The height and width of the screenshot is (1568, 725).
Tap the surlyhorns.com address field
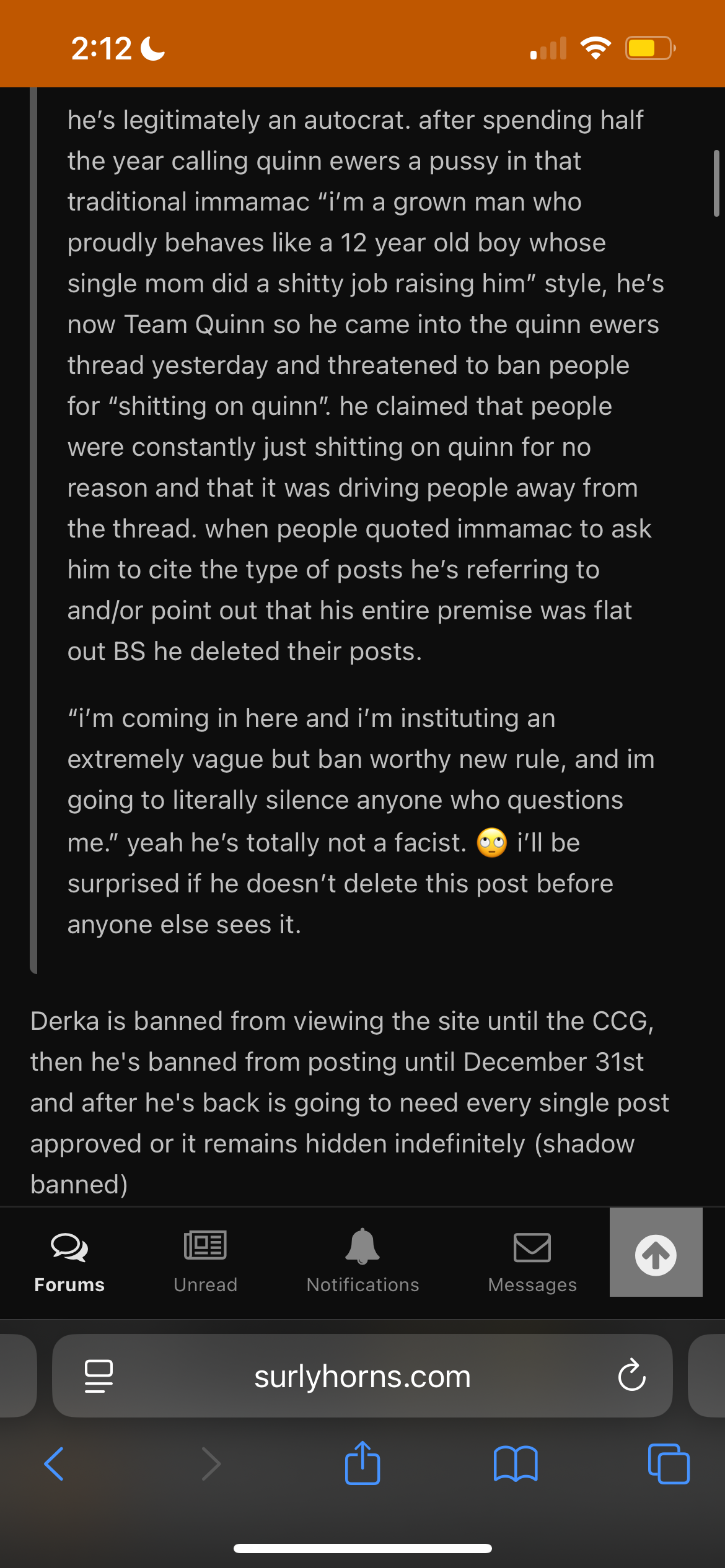pyautogui.click(x=362, y=1376)
